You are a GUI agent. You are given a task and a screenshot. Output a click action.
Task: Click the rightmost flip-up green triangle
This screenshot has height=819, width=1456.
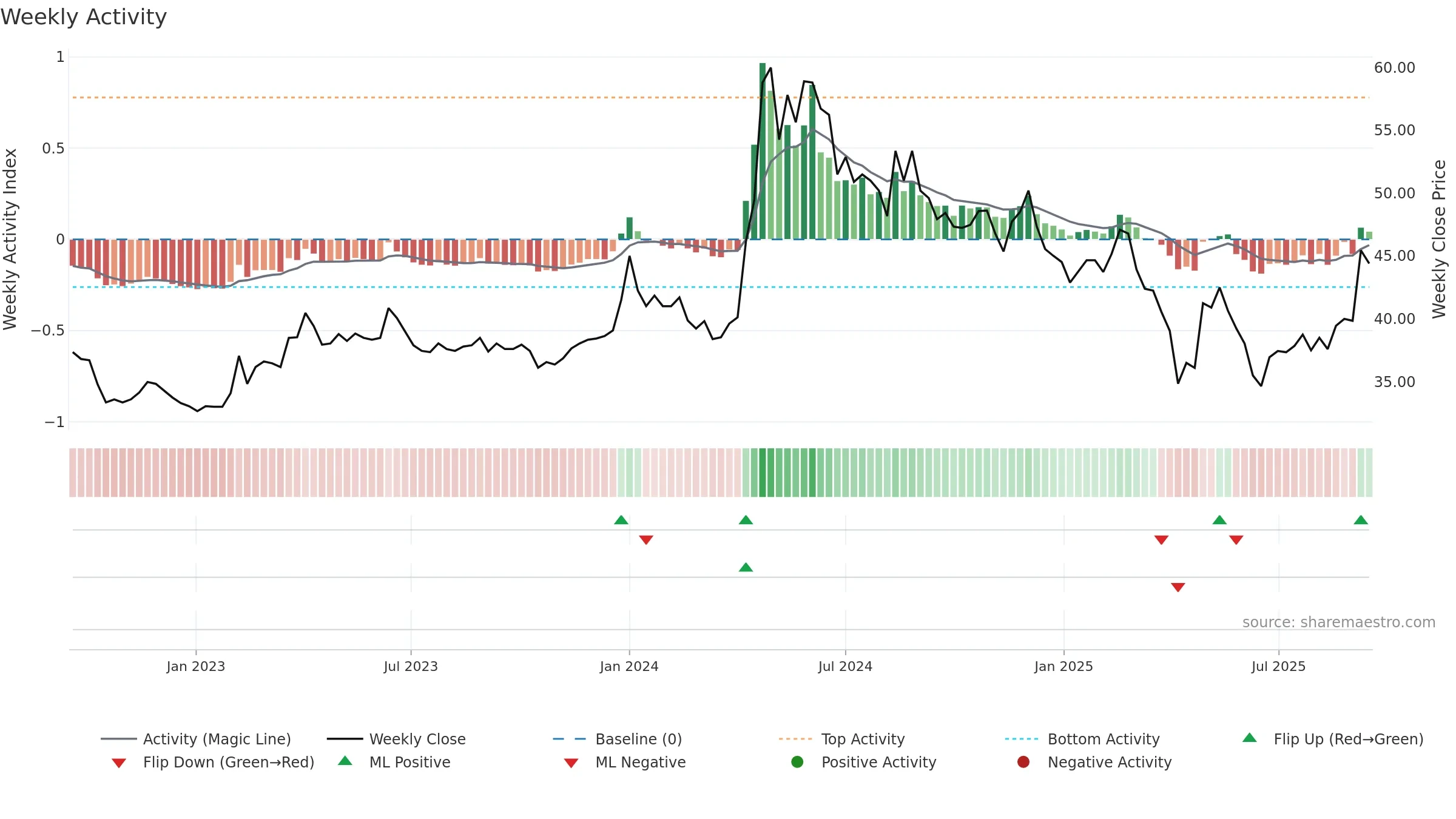pyautogui.click(x=1361, y=520)
